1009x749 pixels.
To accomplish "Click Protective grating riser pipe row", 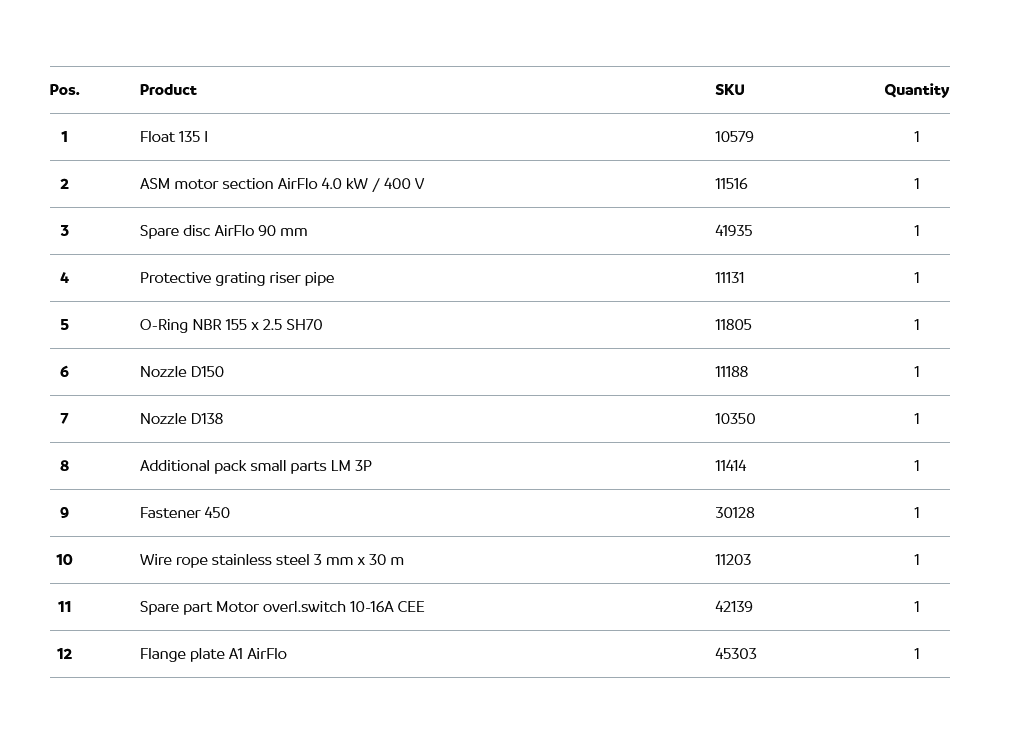I will pyautogui.click(x=236, y=278).
